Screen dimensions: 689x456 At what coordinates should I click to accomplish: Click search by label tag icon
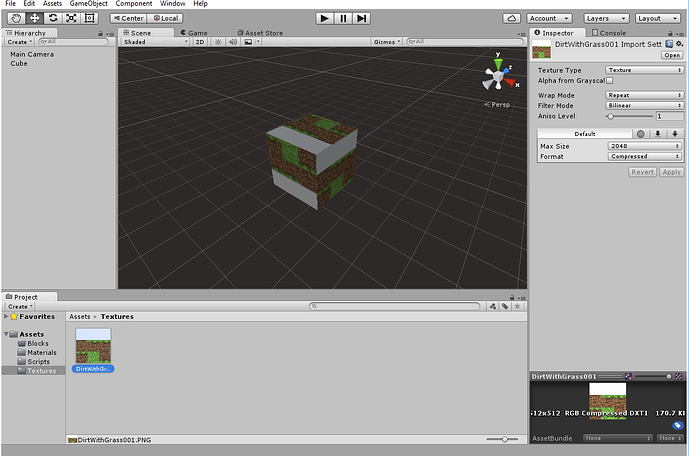[505, 306]
